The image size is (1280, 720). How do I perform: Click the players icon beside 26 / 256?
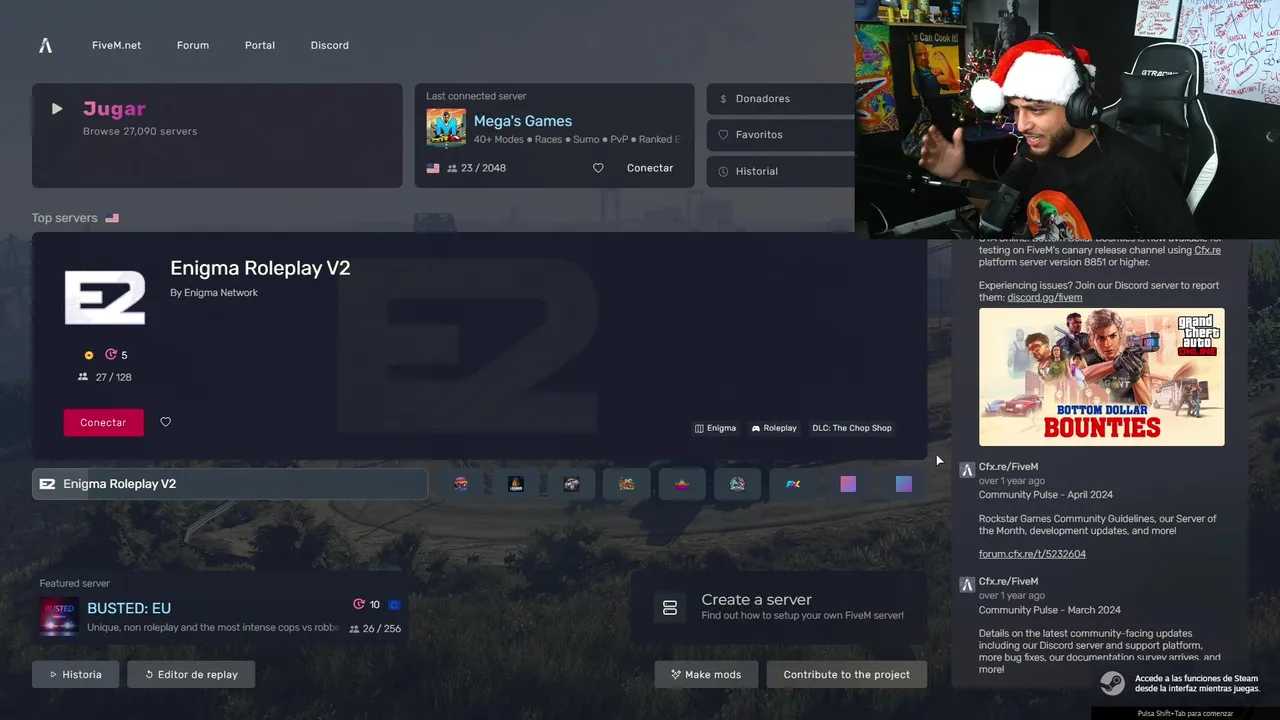pos(354,629)
